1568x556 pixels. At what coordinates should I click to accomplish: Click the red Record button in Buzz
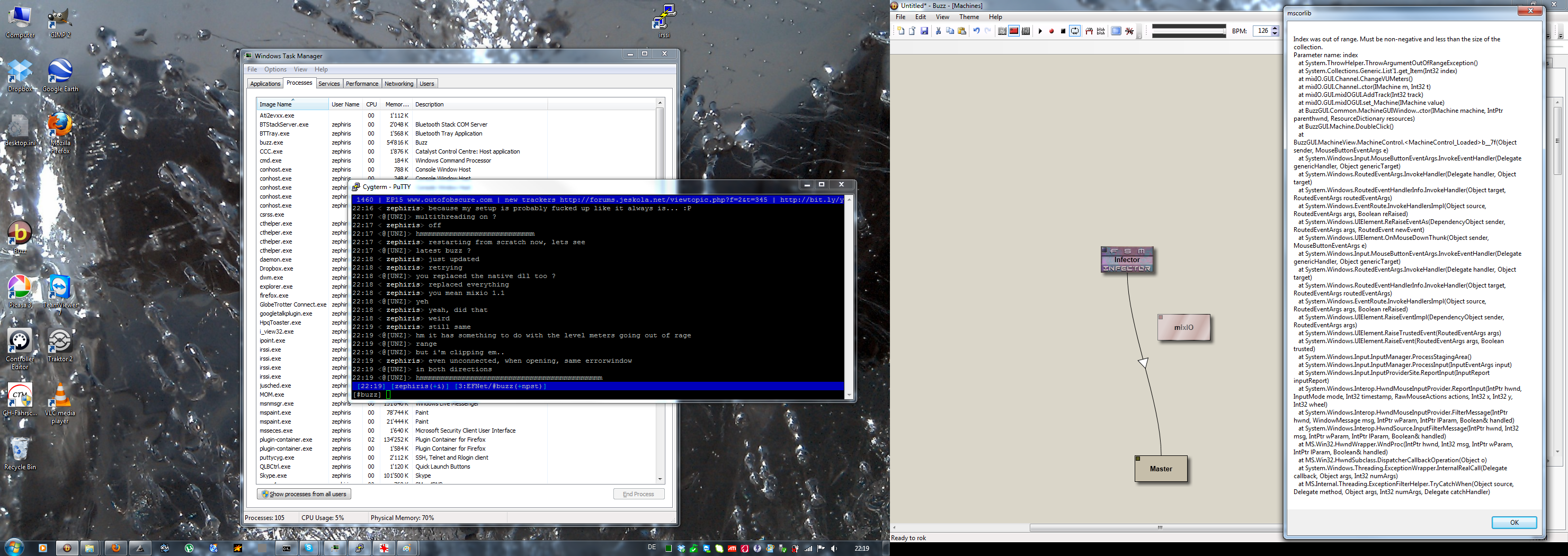1051,31
